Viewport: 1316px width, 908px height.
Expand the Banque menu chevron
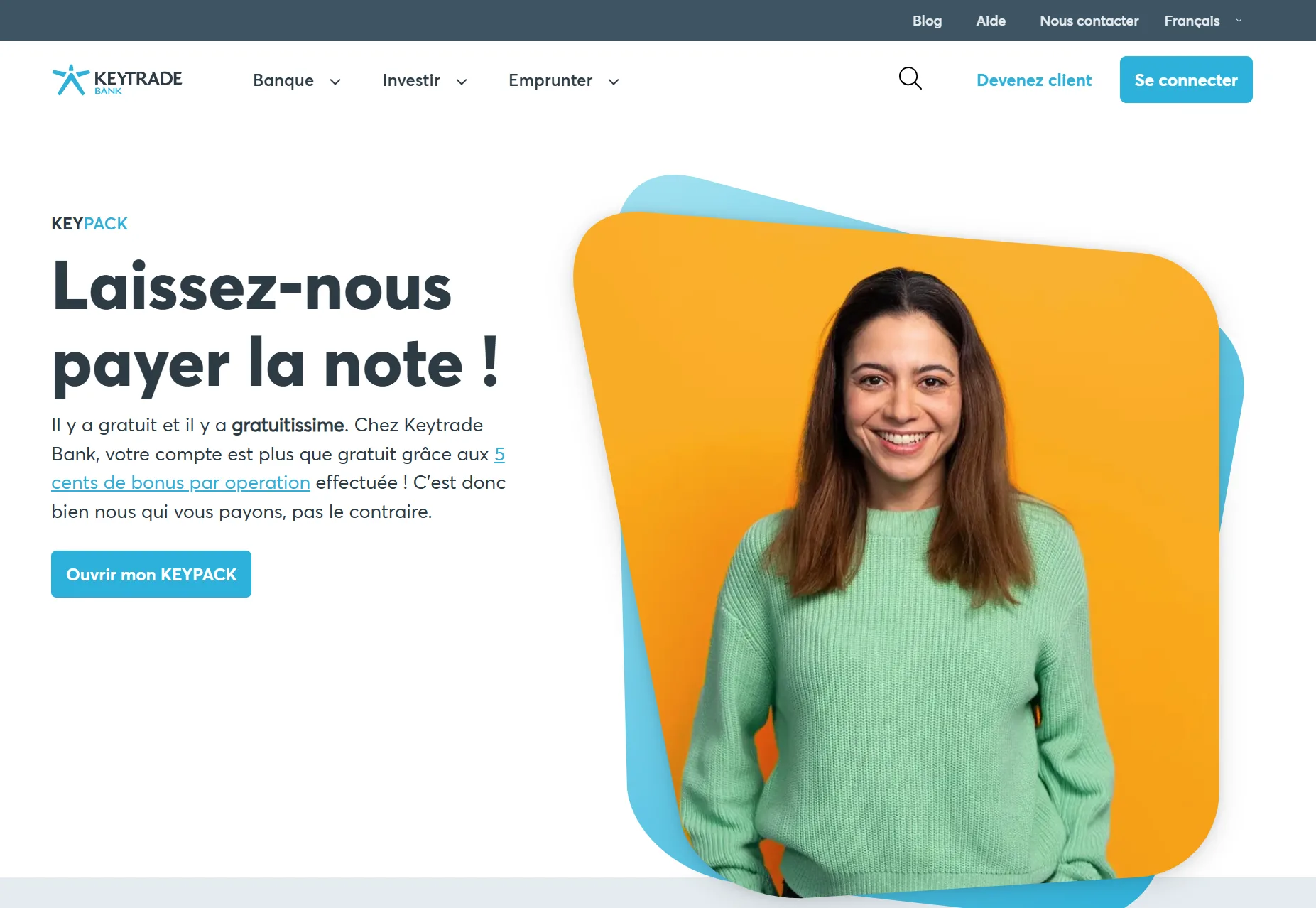(x=335, y=82)
